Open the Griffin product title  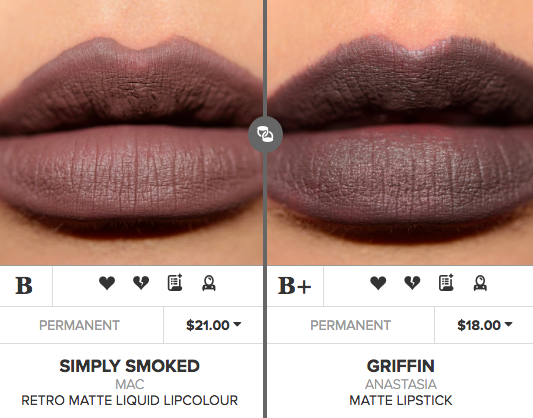tap(401, 366)
